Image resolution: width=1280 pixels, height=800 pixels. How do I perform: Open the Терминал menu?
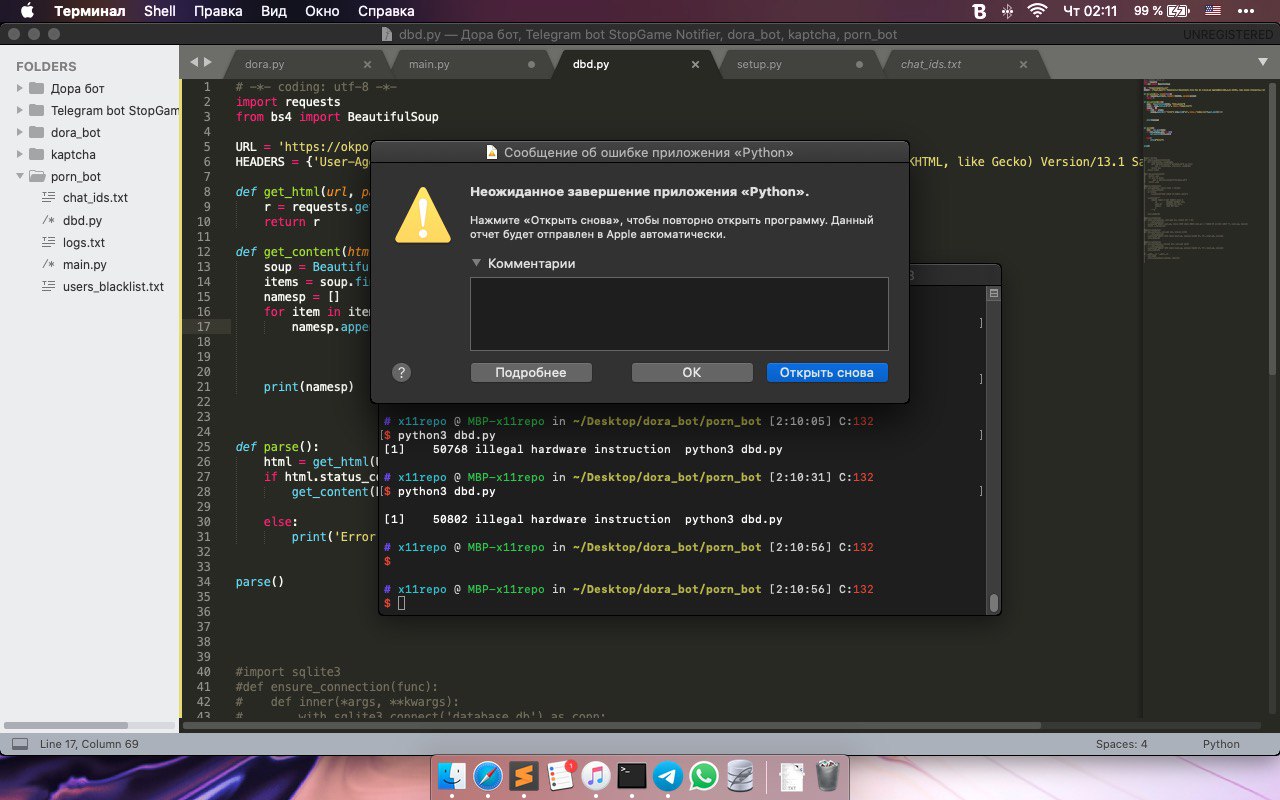pyautogui.click(x=90, y=11)
